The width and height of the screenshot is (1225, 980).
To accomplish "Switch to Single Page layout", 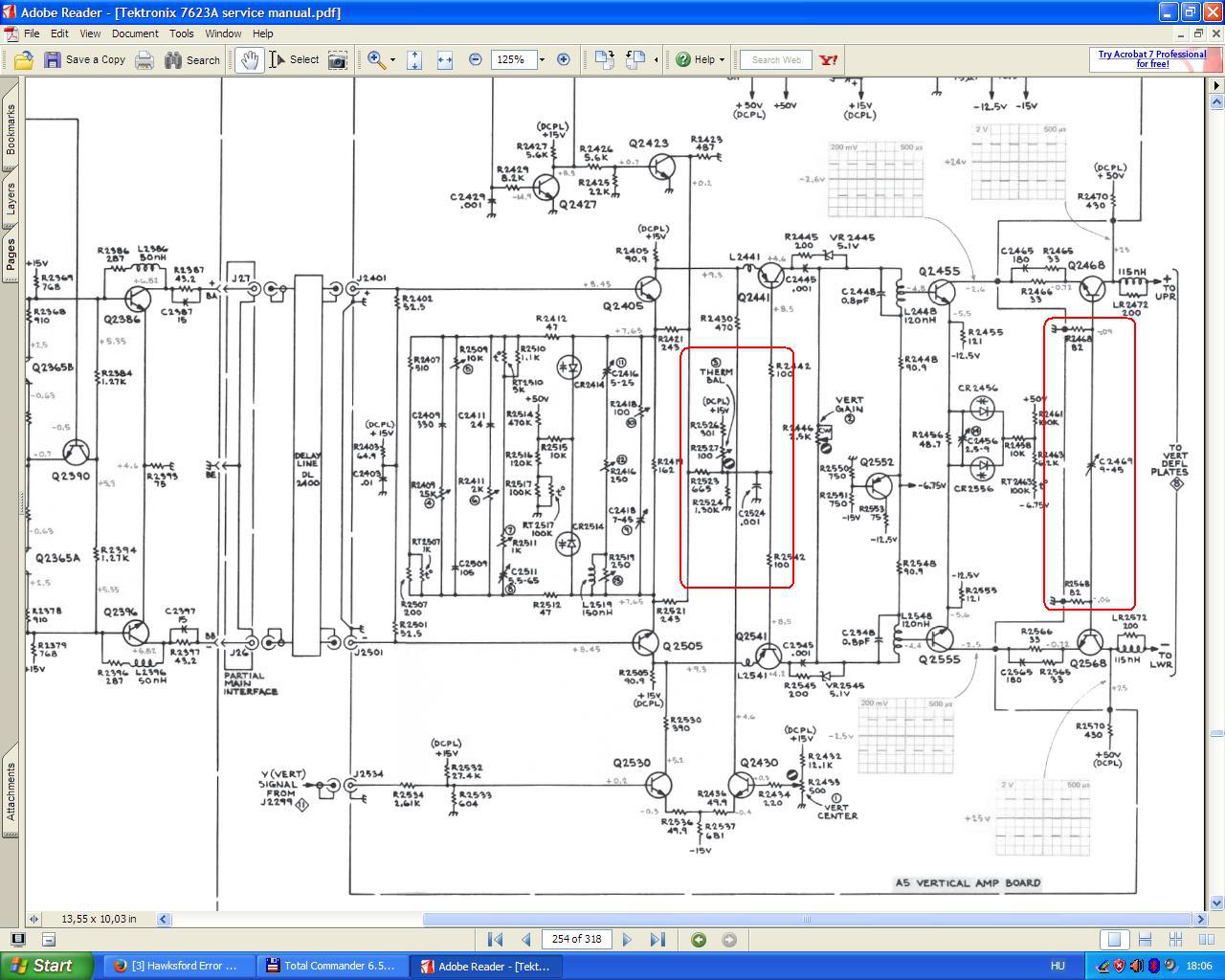I will pyautogui.click(x=1113, y=940).
